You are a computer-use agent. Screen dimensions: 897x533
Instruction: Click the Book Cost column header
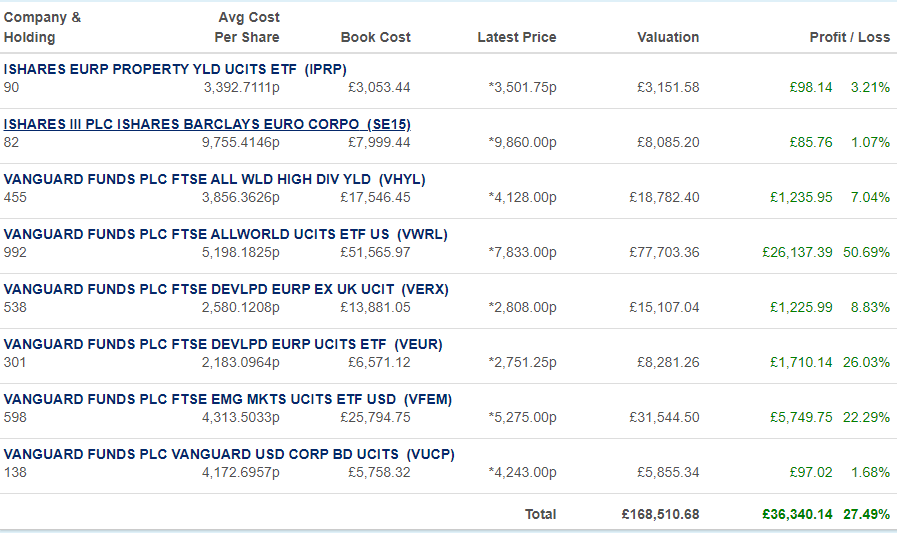coord(376,37)
